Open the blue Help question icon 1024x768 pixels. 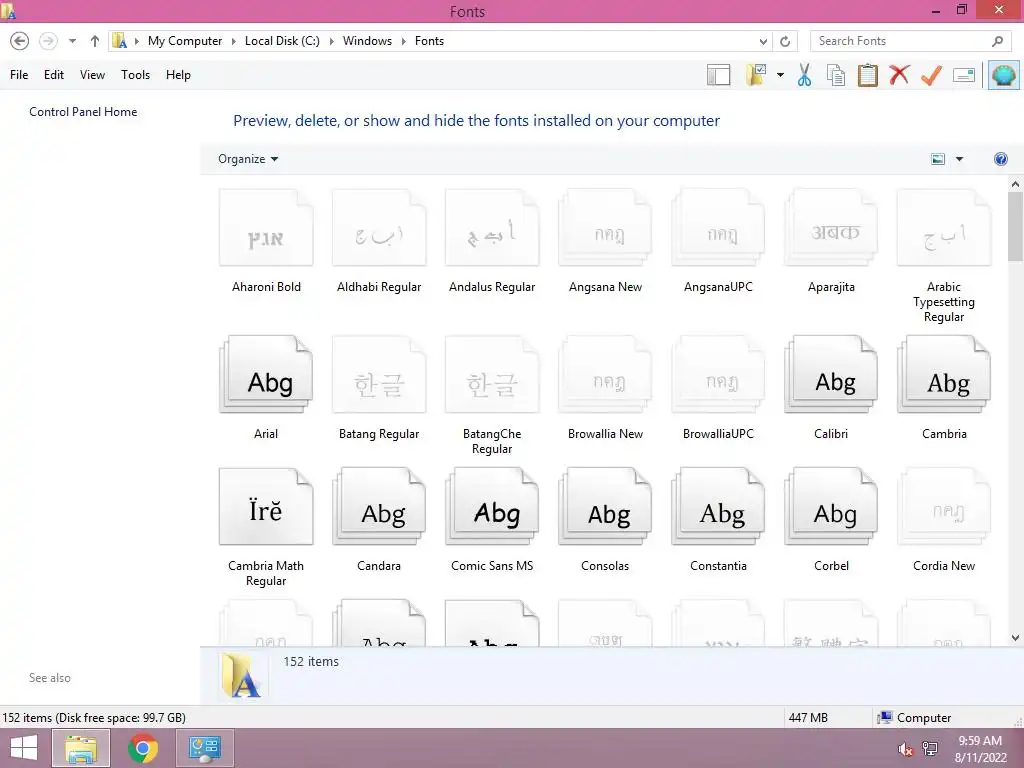(1000, 159)
